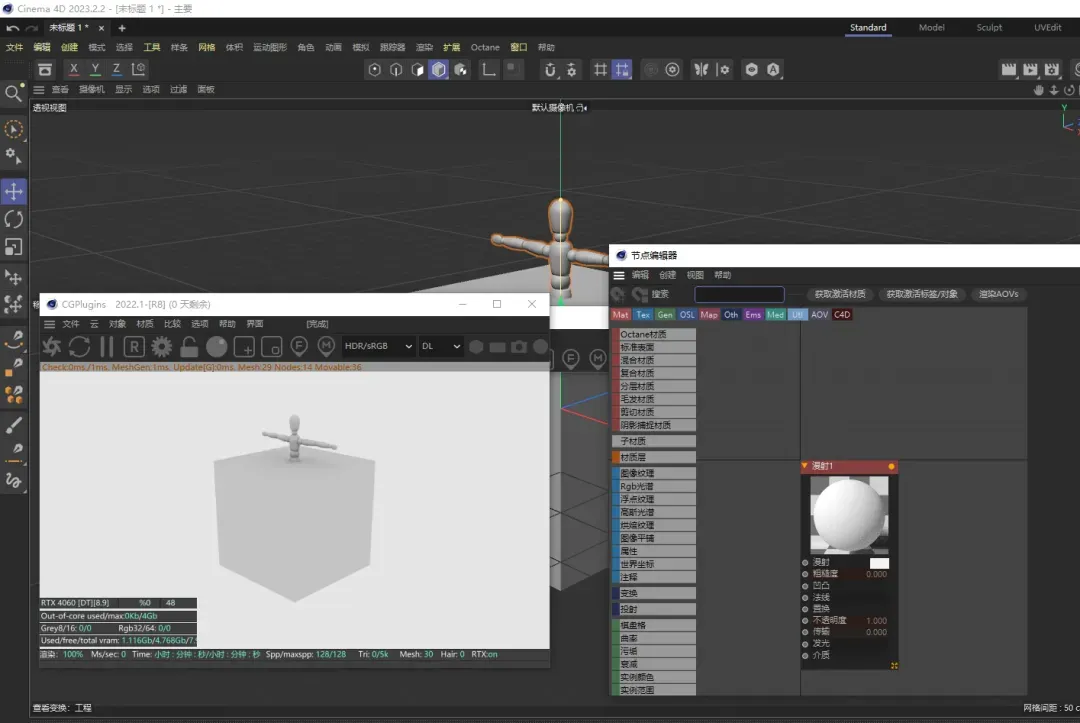Viewport: 1080px width, 723px height.
Task: Collapse the 漫射1 node with triangle
Action: [805, 466]
